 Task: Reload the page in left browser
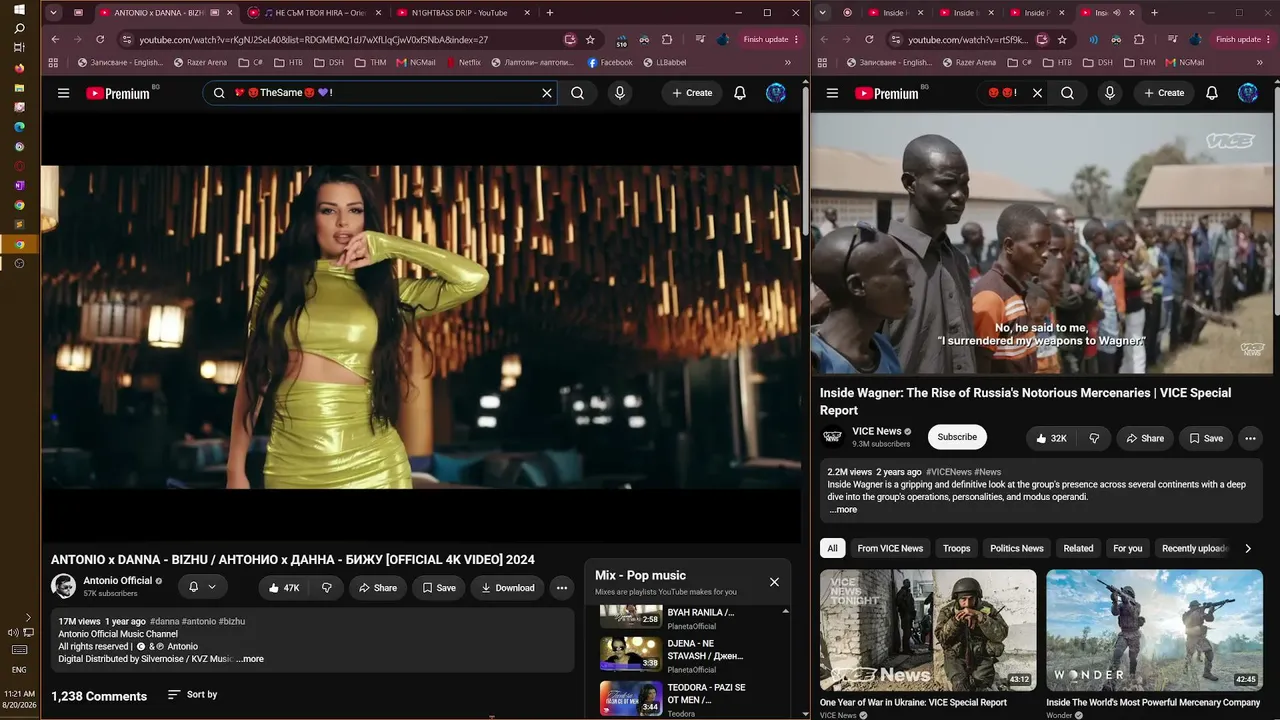click(x=100, y=39)
